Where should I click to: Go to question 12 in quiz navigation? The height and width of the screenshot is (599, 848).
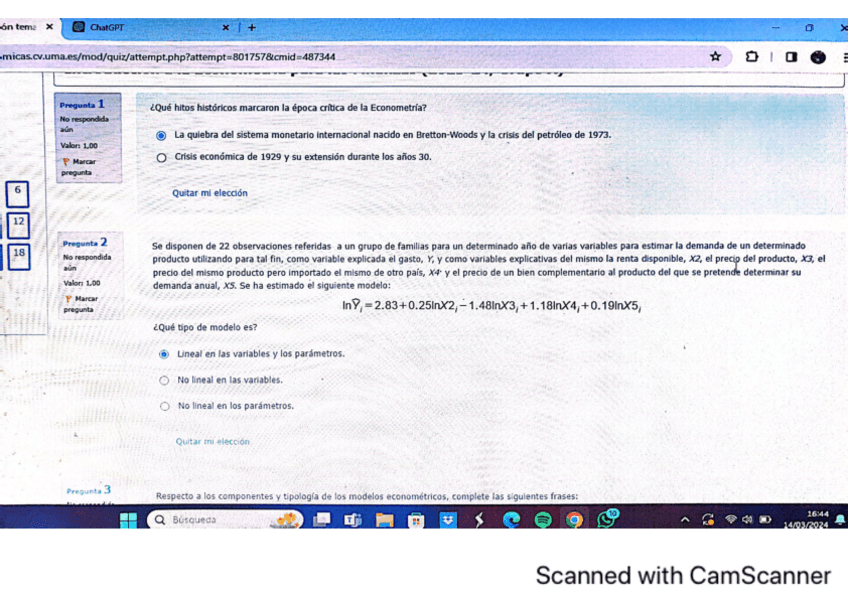[x=18, y=225]
